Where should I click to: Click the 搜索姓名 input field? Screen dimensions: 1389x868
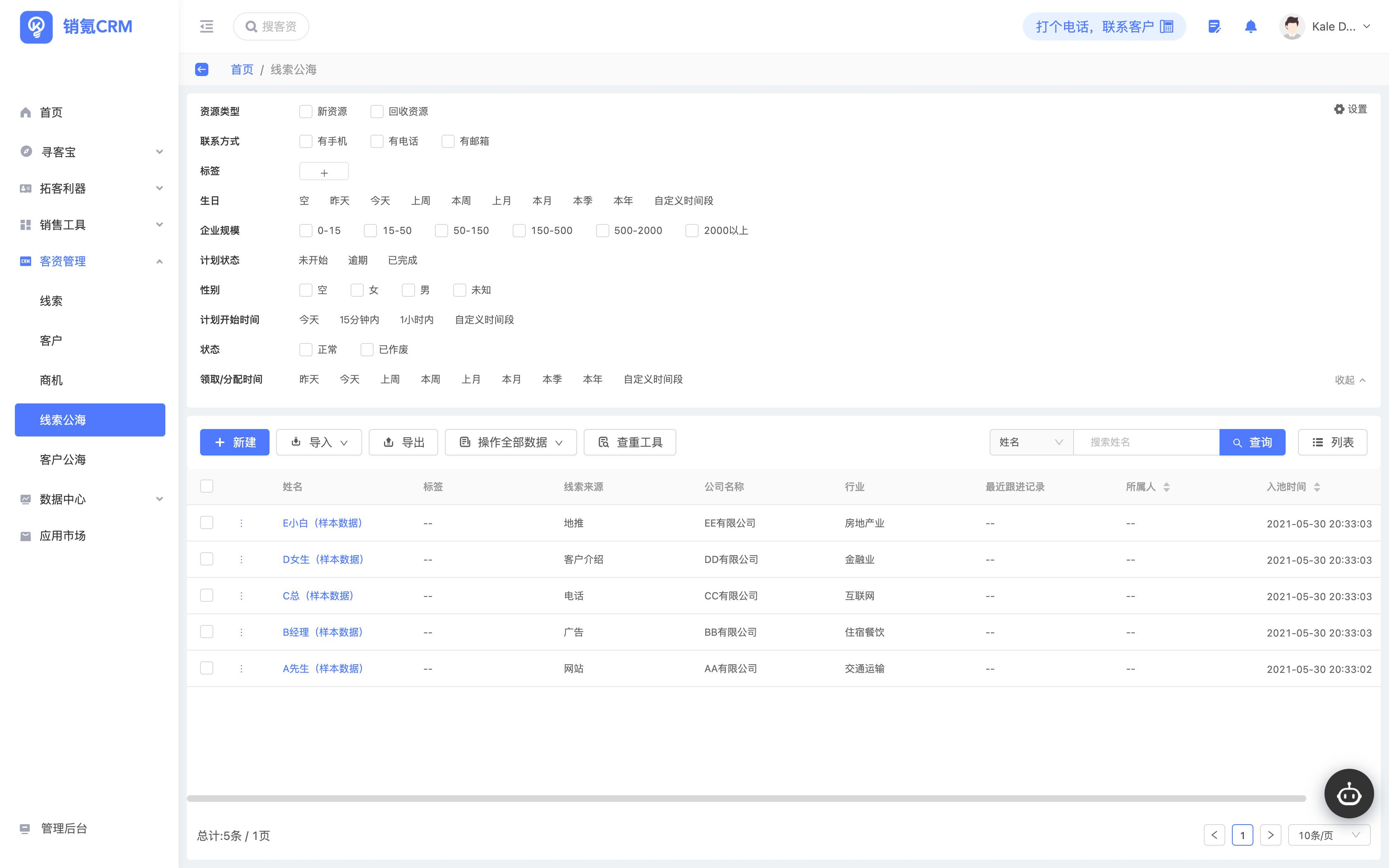[x=1146, y=442]
